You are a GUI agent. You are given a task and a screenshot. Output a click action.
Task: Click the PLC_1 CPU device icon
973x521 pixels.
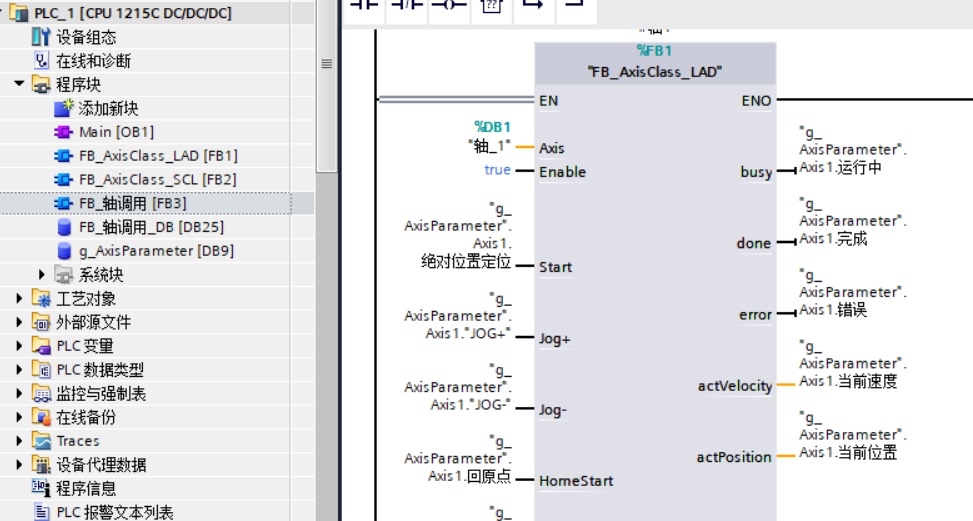point(19,13)
